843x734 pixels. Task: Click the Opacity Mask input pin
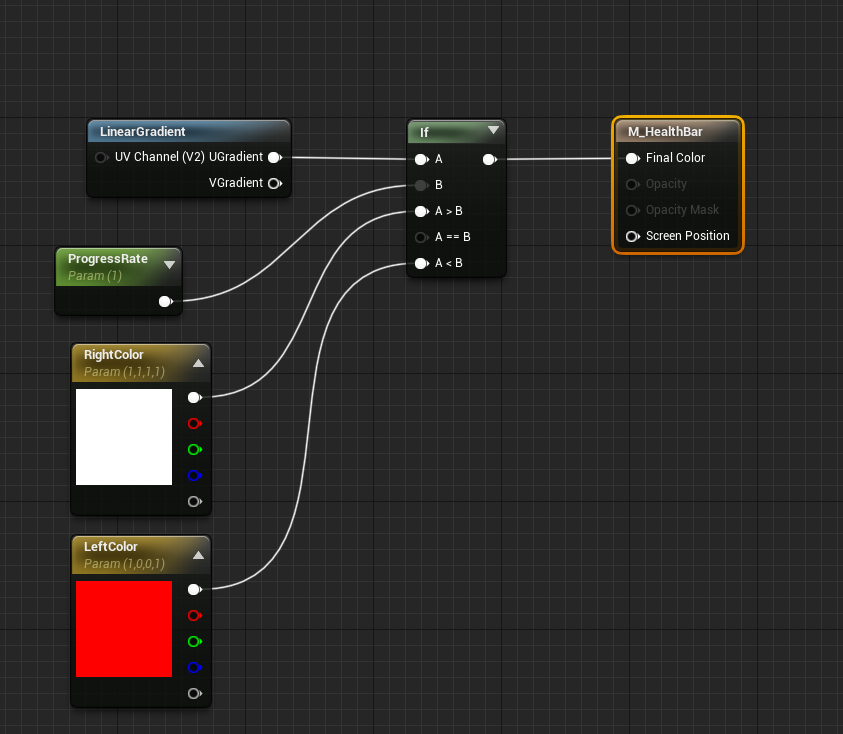coord(633,210)
